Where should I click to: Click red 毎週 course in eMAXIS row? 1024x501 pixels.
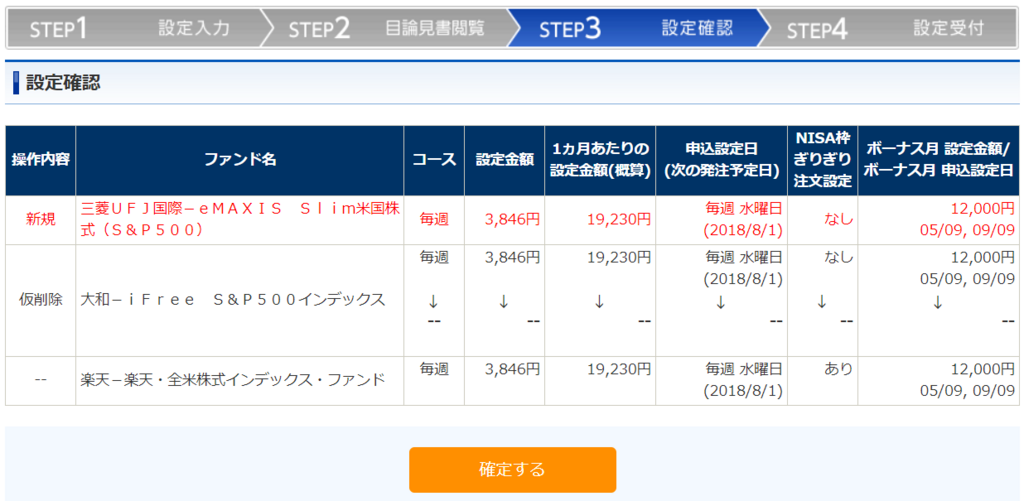click(x=434, y=220)
